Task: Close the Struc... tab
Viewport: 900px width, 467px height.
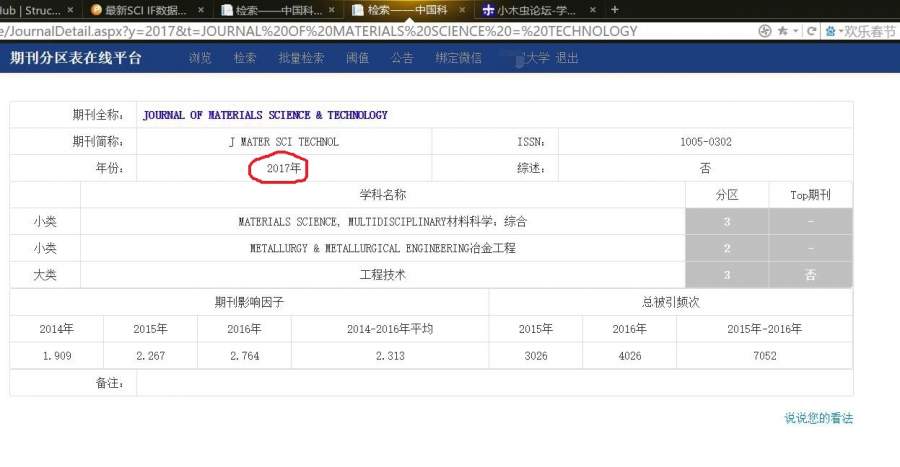Action: pyautogui.click(x=70, y=10)
